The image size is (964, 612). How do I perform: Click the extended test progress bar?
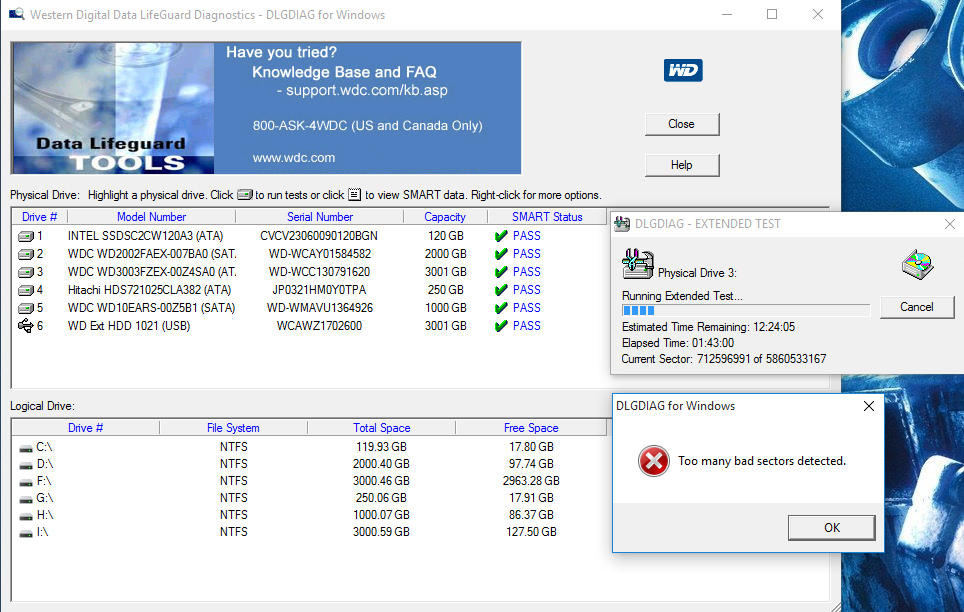coord(746,311)
